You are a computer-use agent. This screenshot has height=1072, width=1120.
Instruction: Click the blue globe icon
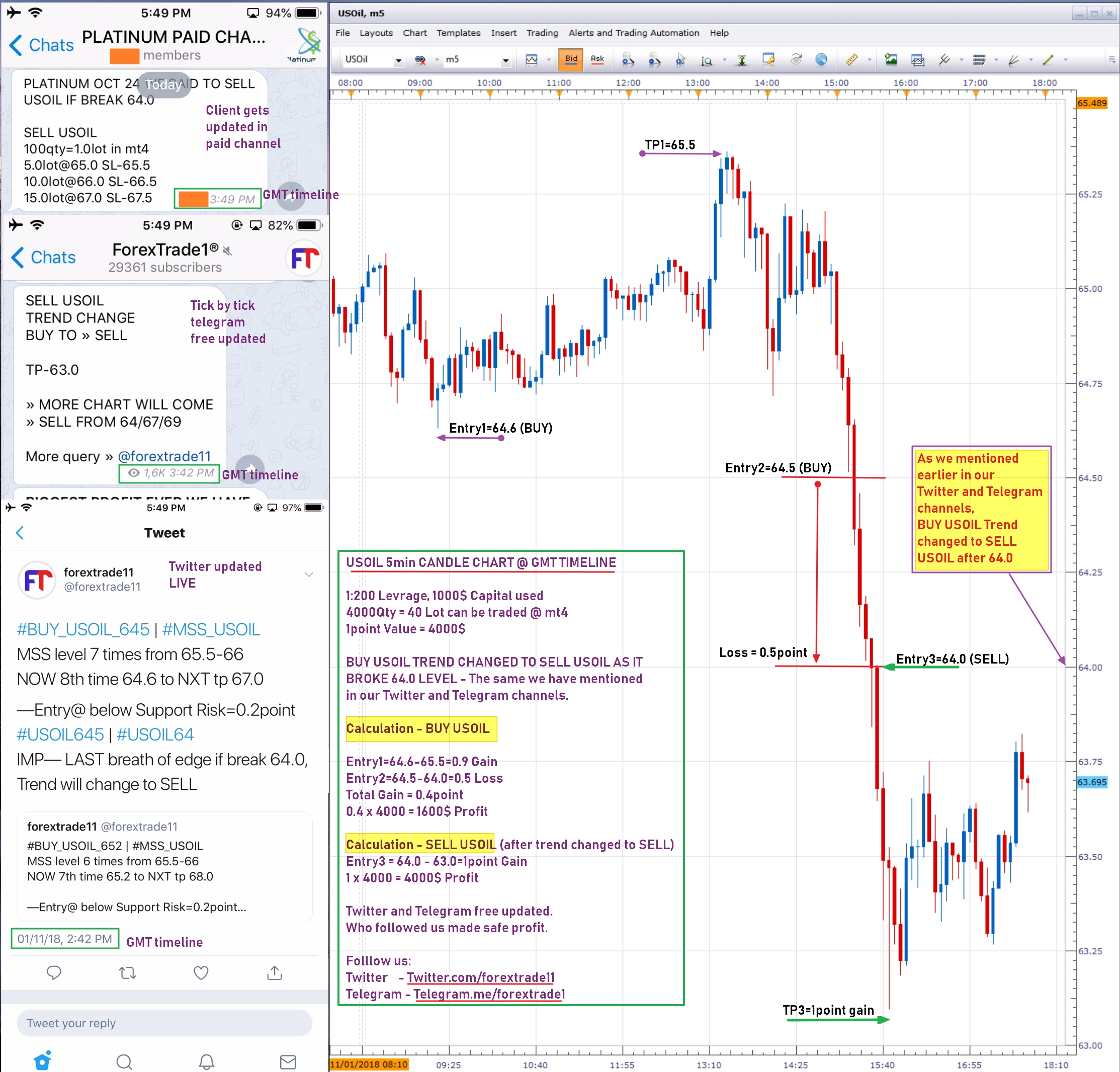(821, 59)
